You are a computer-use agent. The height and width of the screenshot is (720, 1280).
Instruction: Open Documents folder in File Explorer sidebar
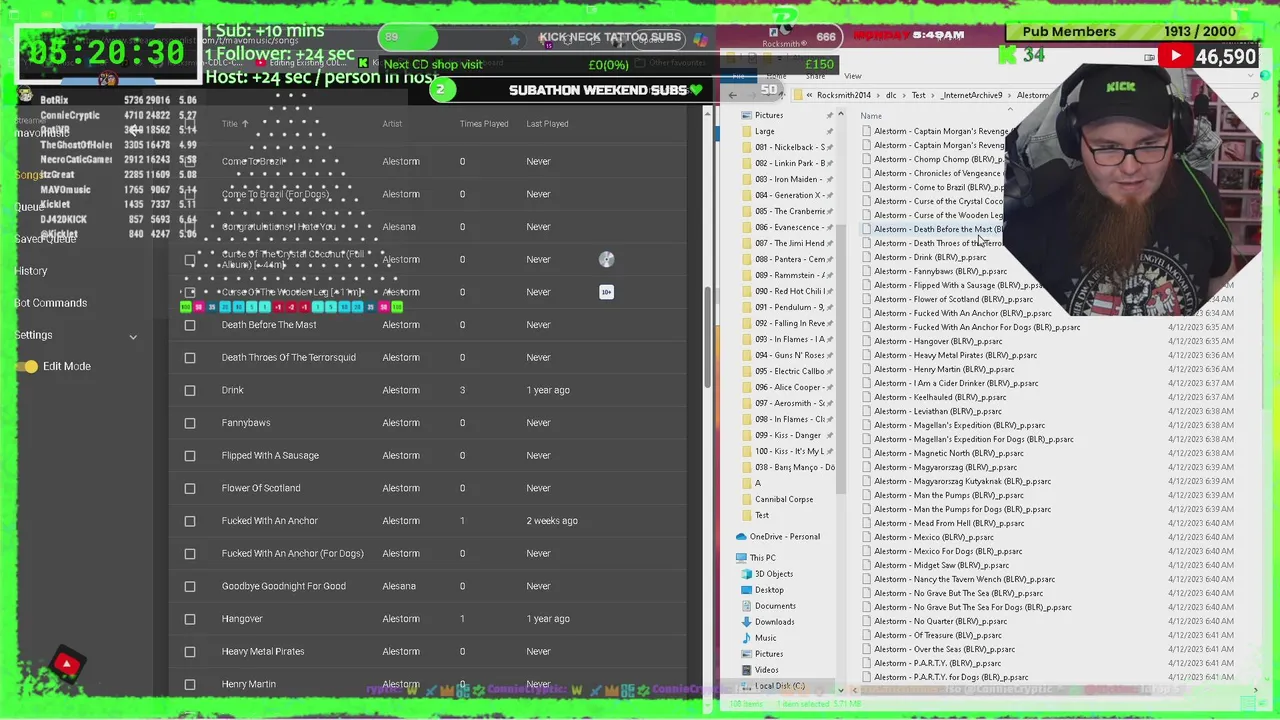[x=775, y=606]
